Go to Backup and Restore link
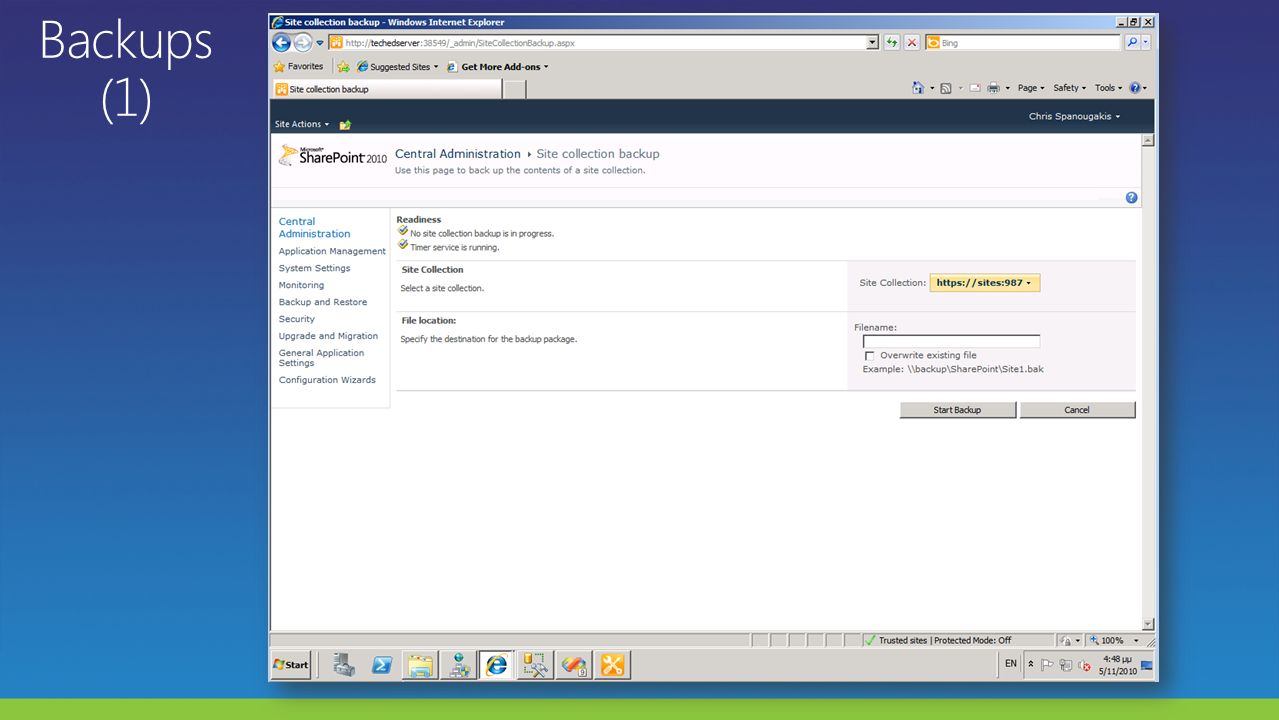Screen dimensions: 1279x720 [323, 302]
